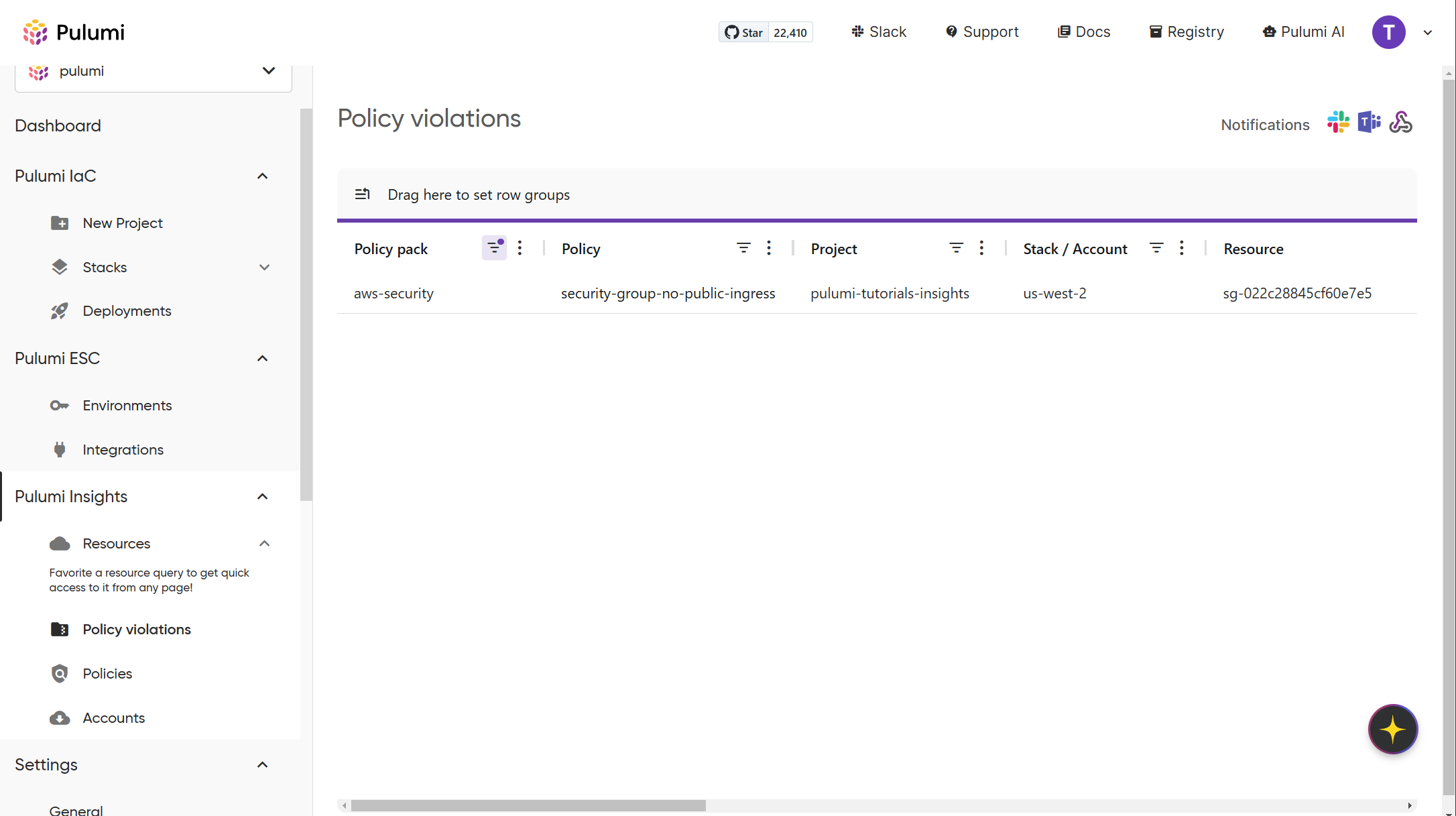The image size is (1456, 816).
Task: Open the user account avatar menu
Action: pos(1388,32)
